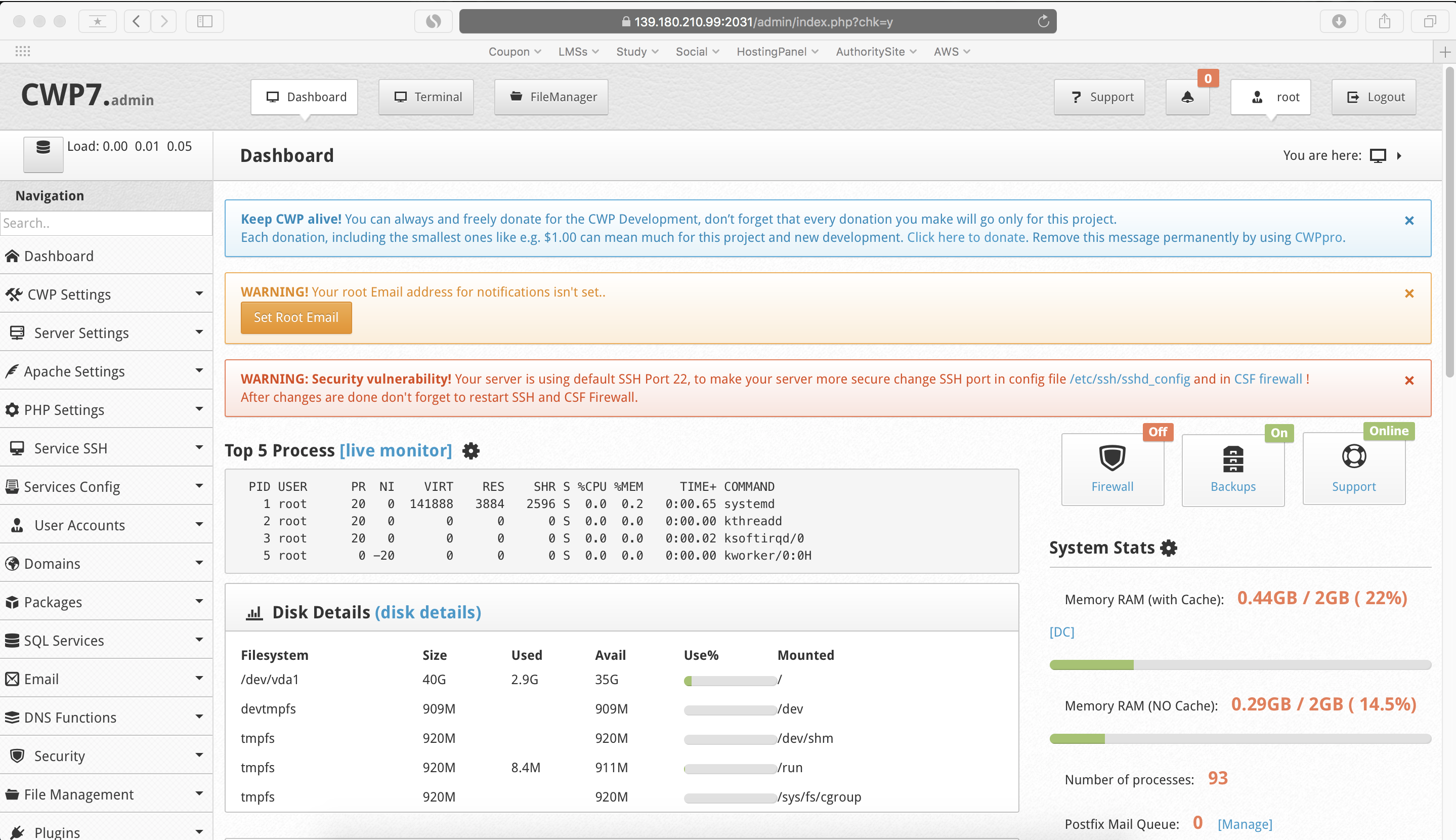Open the LMSs bookmarks folder
1456x840 pixels.
coord(578,52)
